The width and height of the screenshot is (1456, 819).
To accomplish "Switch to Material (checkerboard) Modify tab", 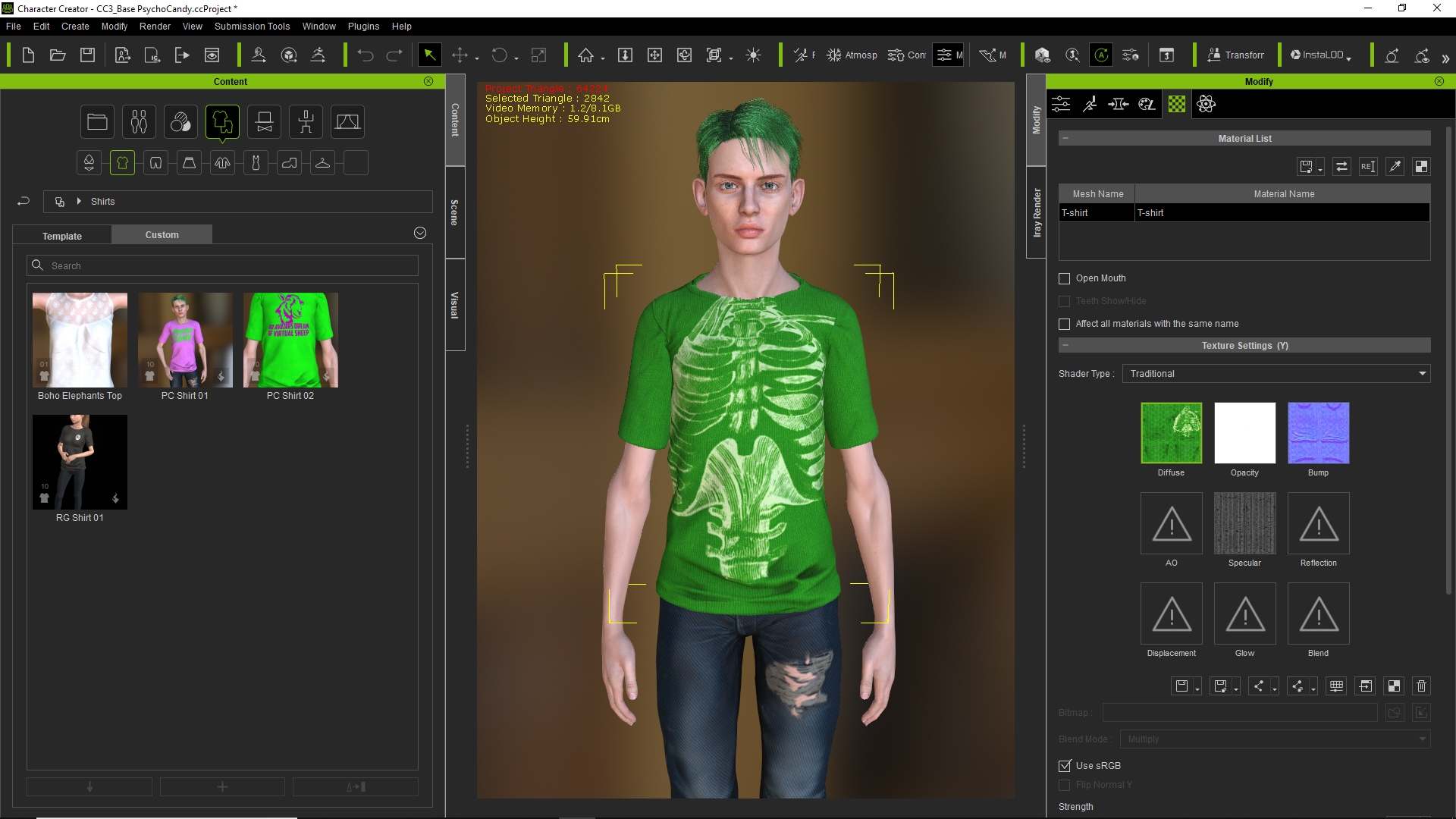I will click(x=1177, y=104).
